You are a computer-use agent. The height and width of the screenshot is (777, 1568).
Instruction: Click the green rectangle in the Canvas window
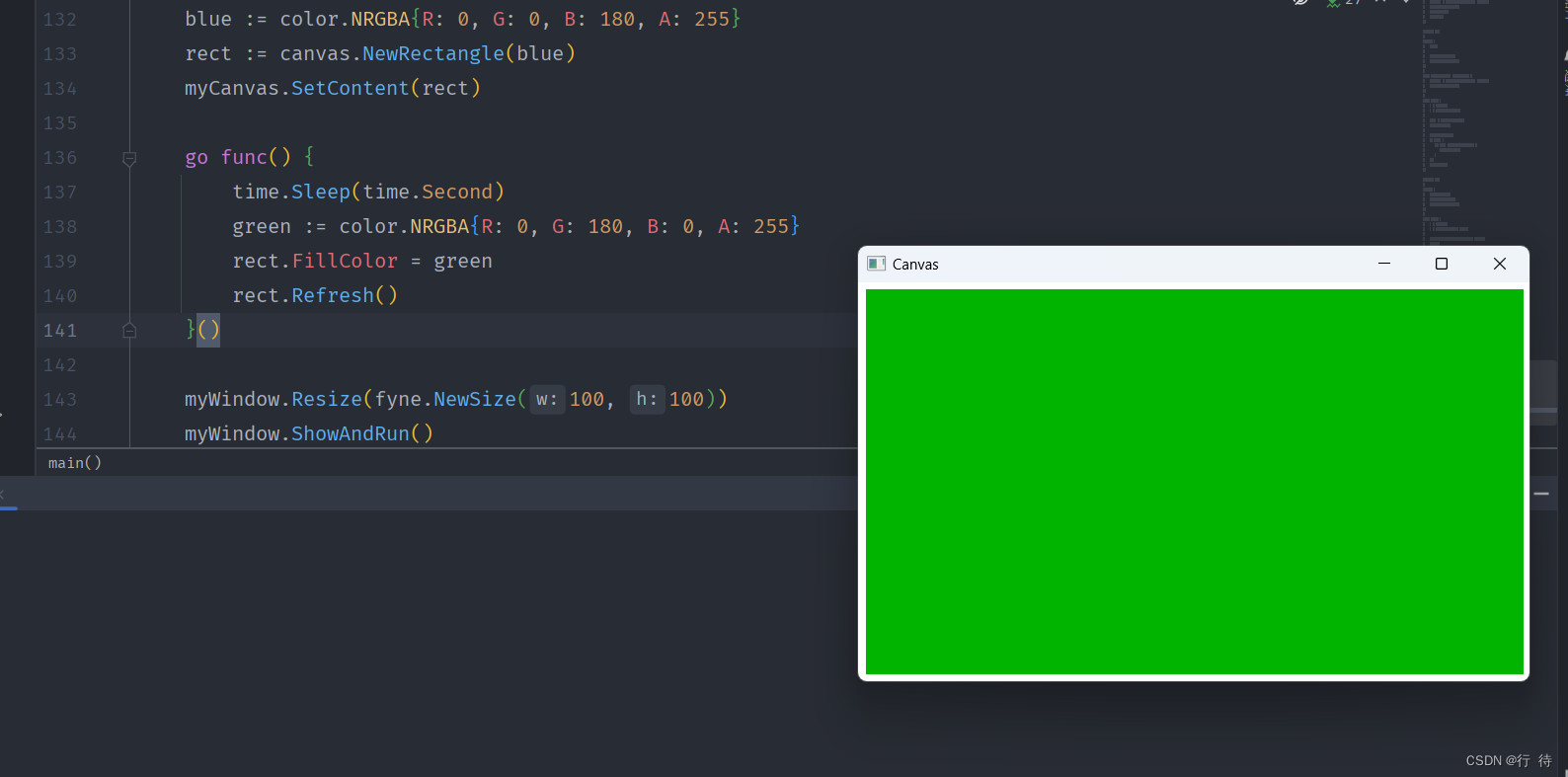pos(1195,482)
